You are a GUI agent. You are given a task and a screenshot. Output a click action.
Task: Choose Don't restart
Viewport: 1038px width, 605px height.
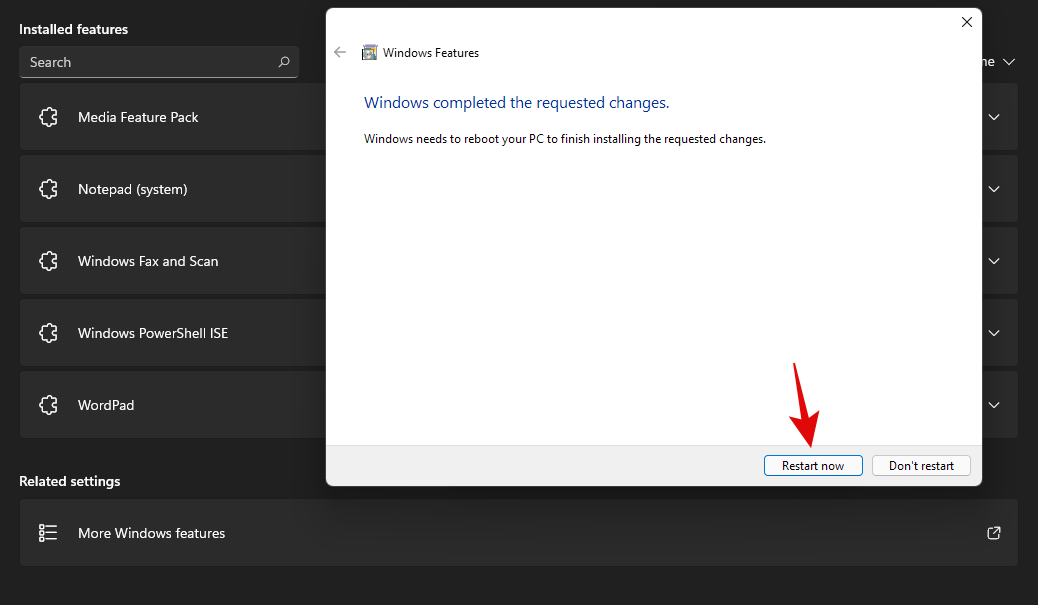[x=921, y=465]
